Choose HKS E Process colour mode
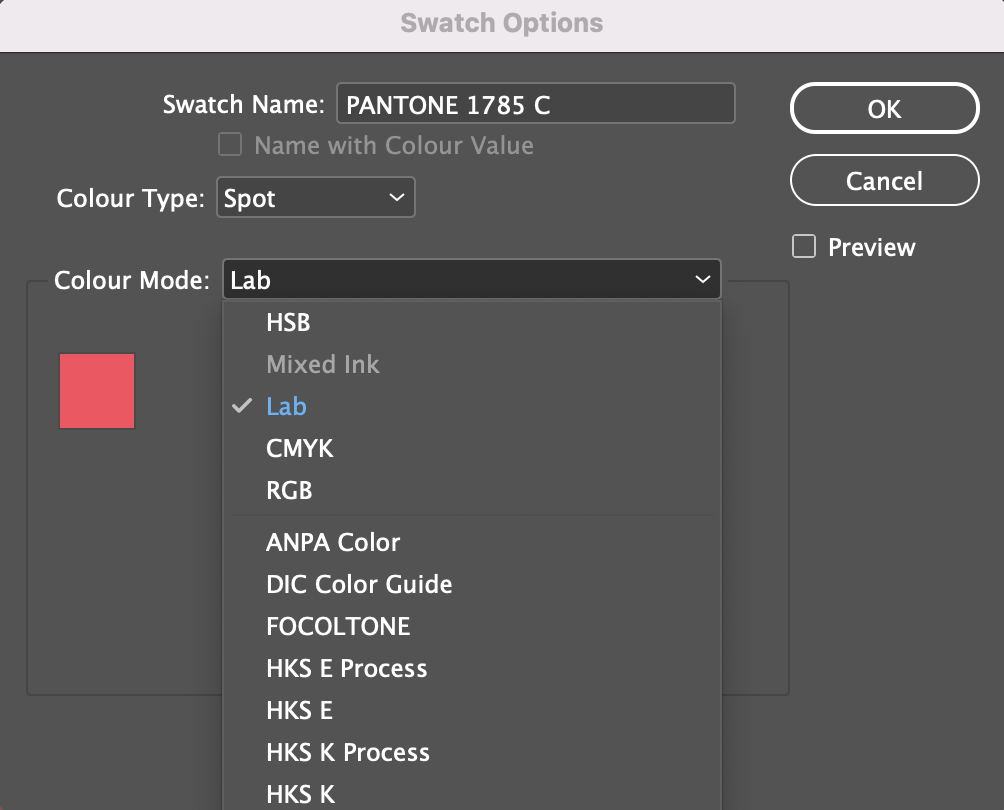 pos(347,668)
